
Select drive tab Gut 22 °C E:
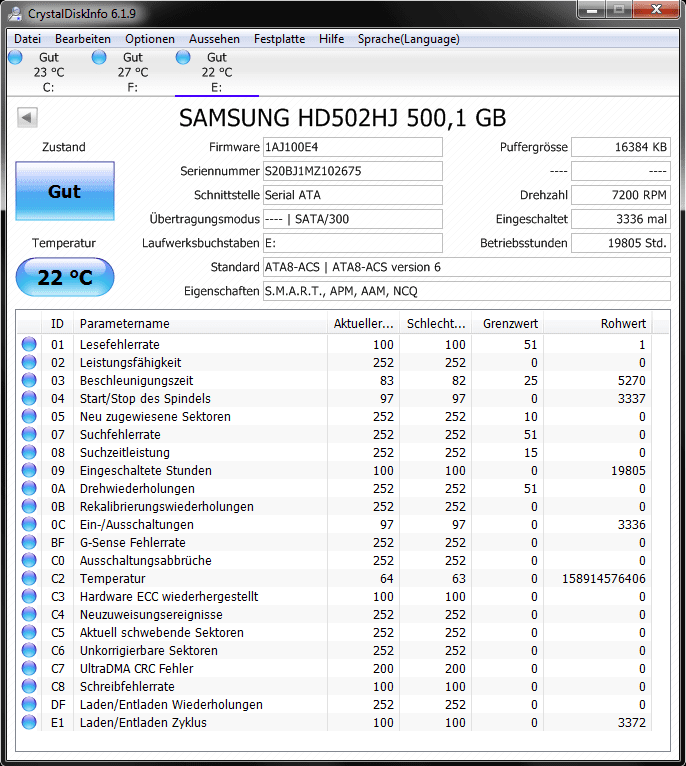click(217, 72)
